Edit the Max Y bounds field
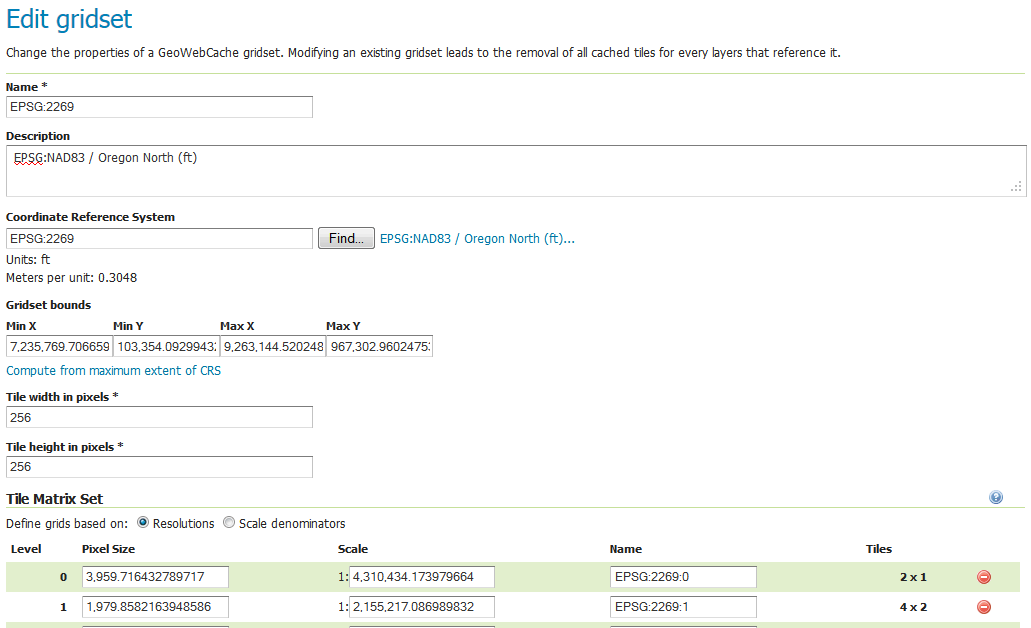The image size is (1031, 628). [x=379, y=347]
